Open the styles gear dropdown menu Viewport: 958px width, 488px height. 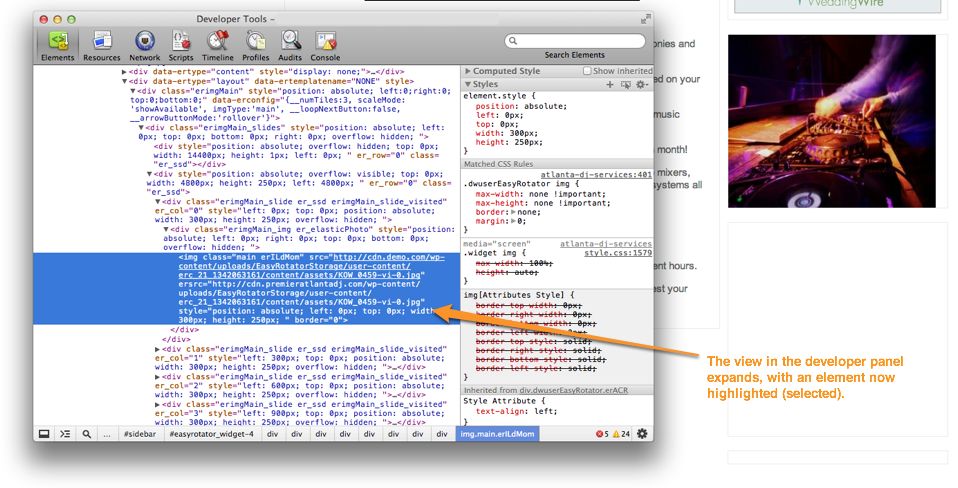point(641,85)
